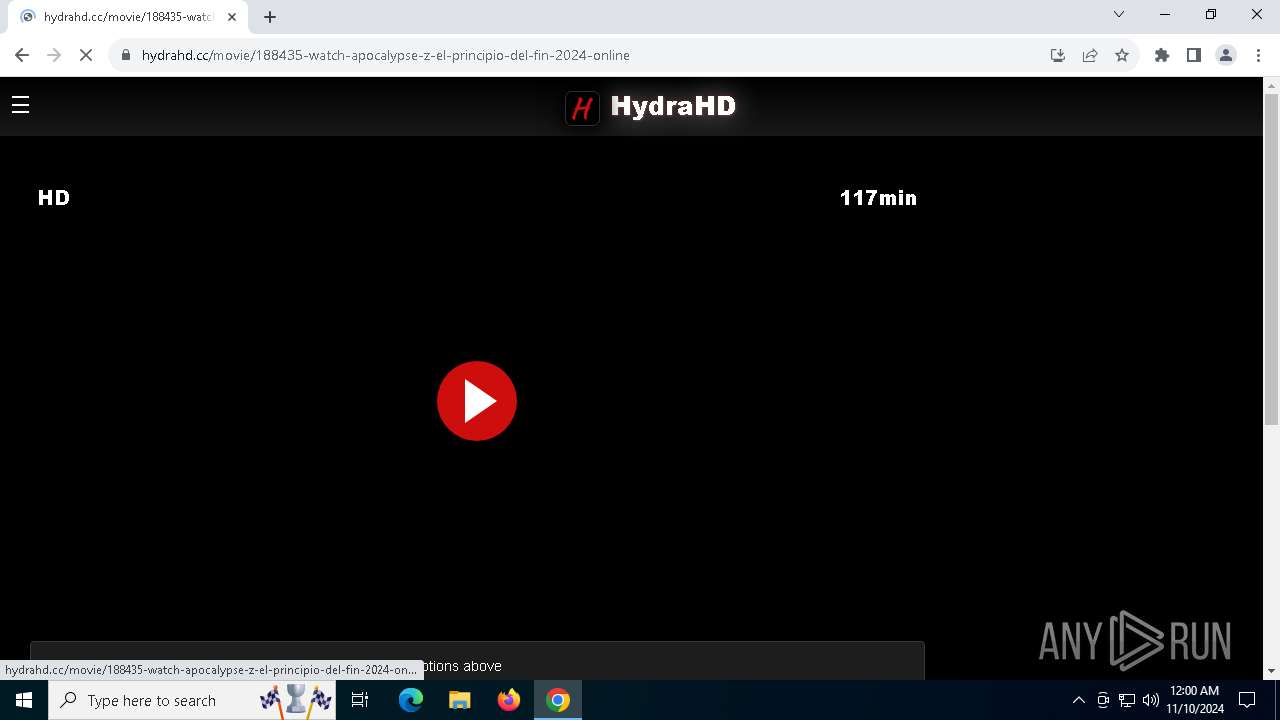The height and width of the screenshot is (720, 1280).
Task: Restore down the Chrome window
Action: 1211,14
